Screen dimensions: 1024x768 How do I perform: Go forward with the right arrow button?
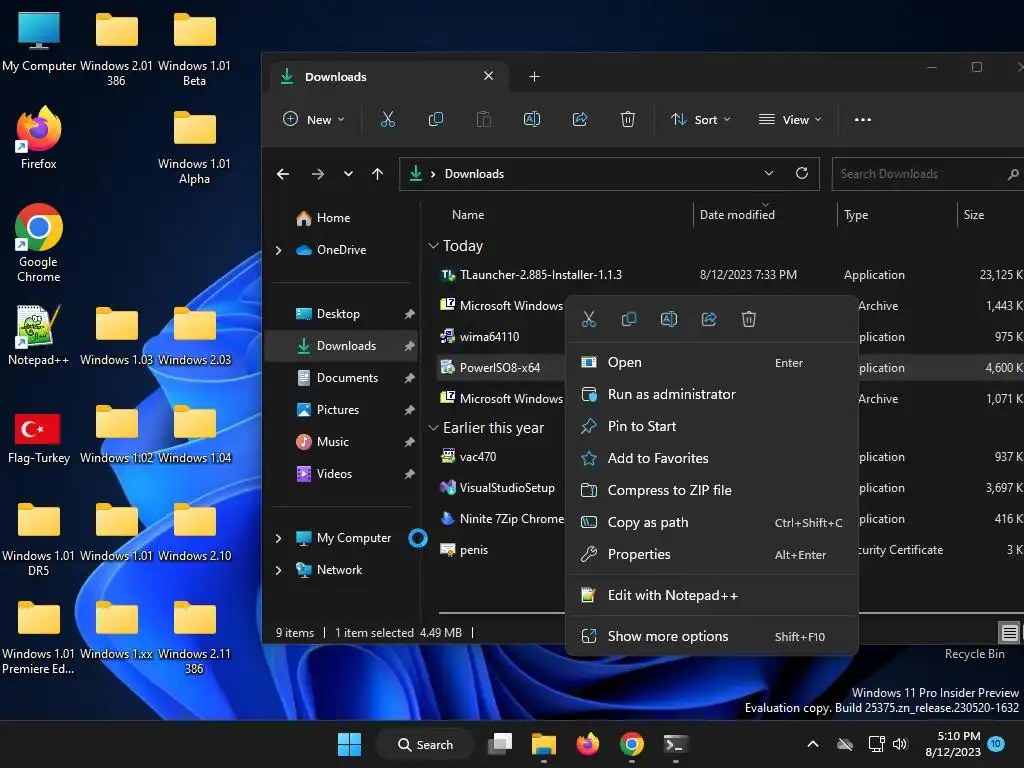pyautogui.click(x=318, y=174)
